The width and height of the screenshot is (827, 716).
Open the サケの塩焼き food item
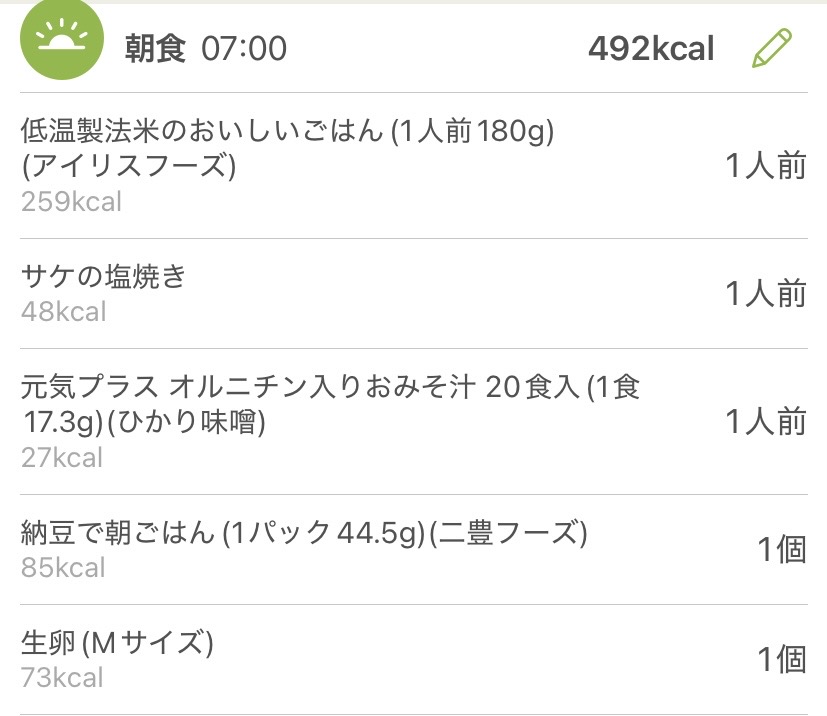pos(104,277)
